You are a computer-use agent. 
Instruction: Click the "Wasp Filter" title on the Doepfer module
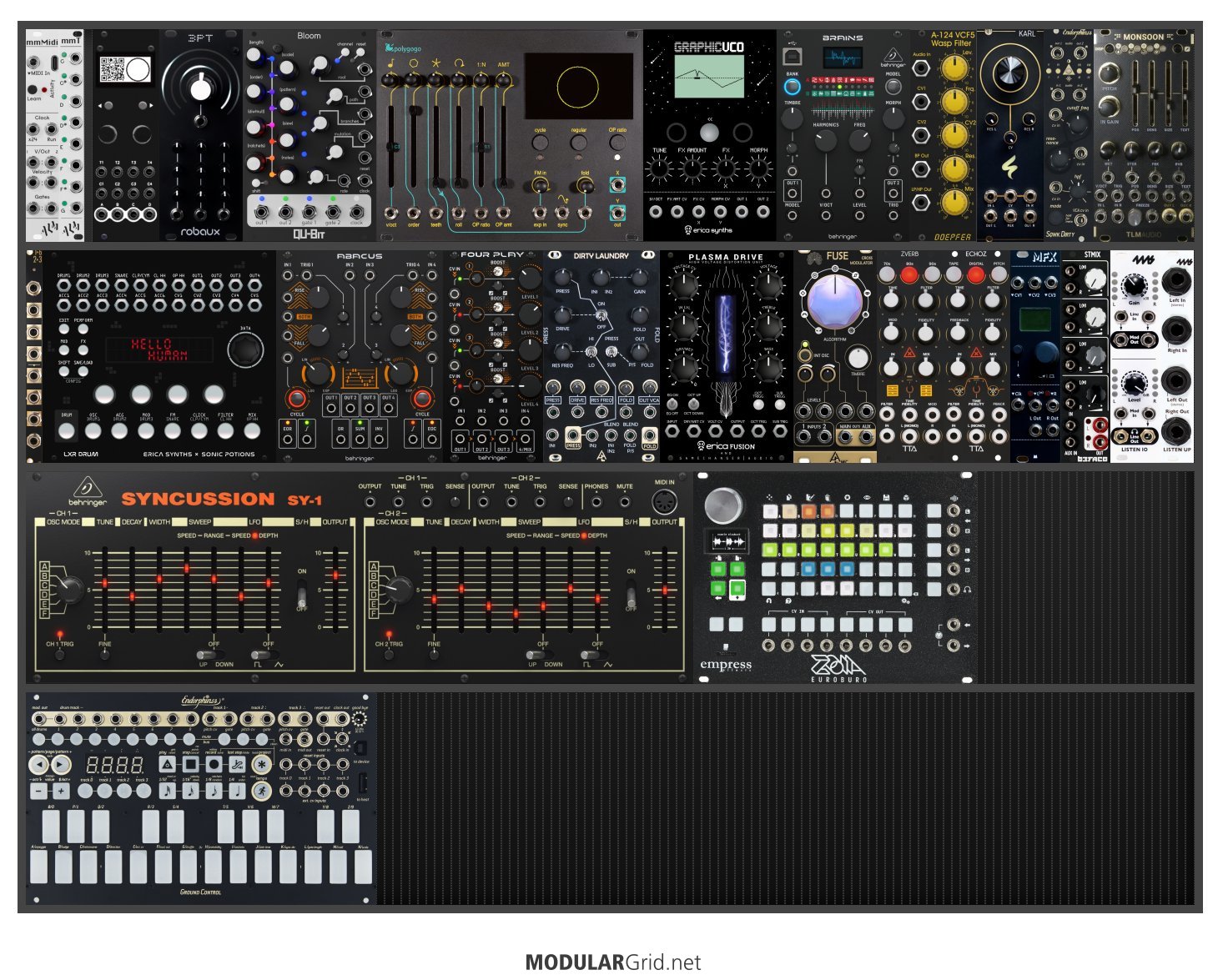point(951,43)
